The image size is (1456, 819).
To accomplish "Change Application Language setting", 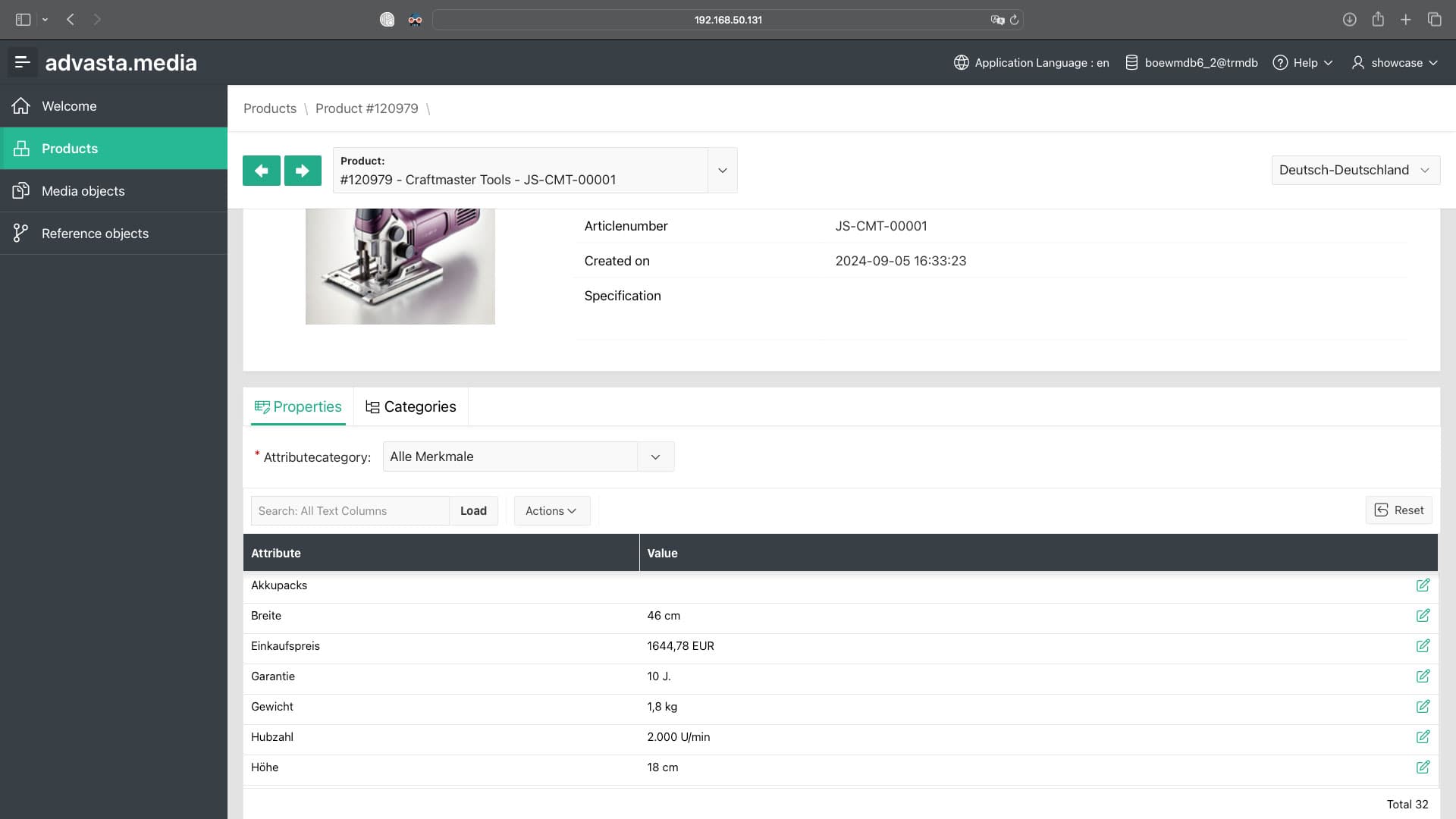I will [1031, 63].
